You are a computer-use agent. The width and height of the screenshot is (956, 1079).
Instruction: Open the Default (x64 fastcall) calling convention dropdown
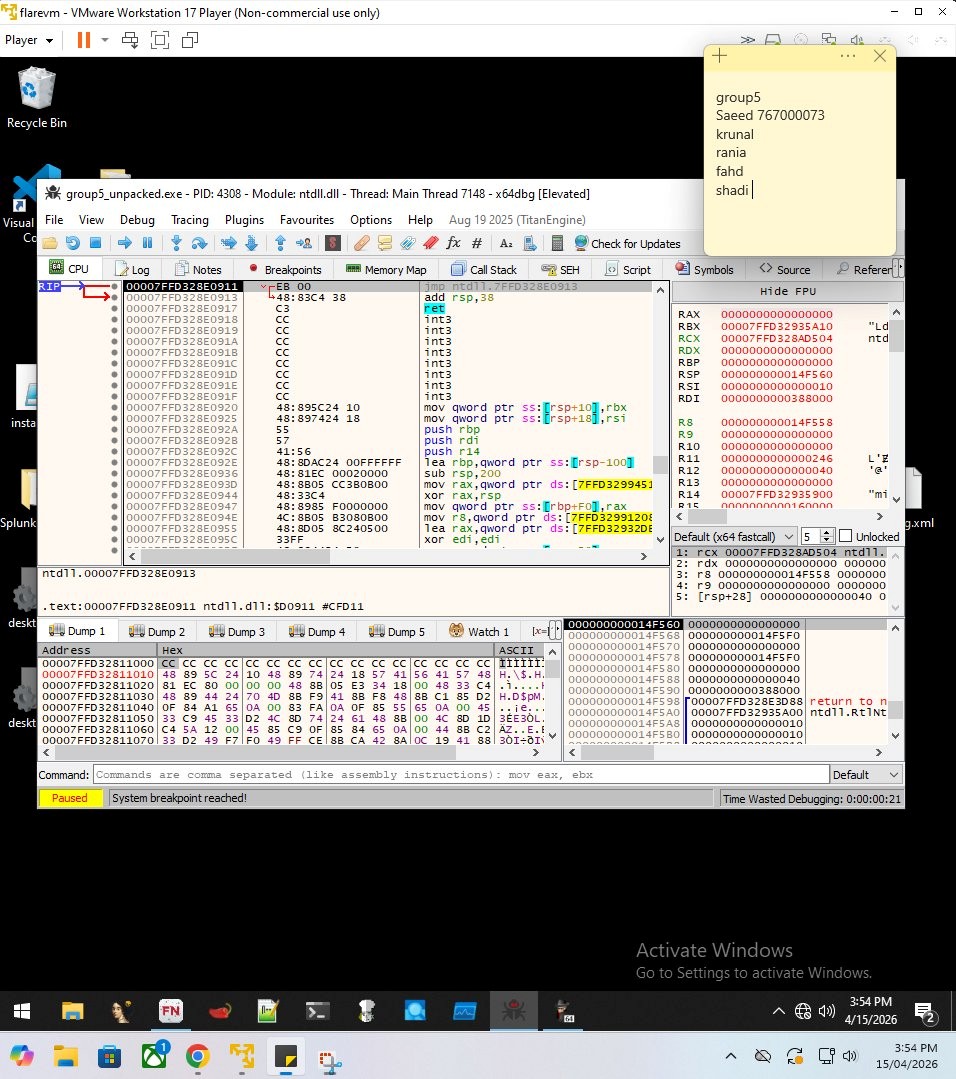[734, 536]
